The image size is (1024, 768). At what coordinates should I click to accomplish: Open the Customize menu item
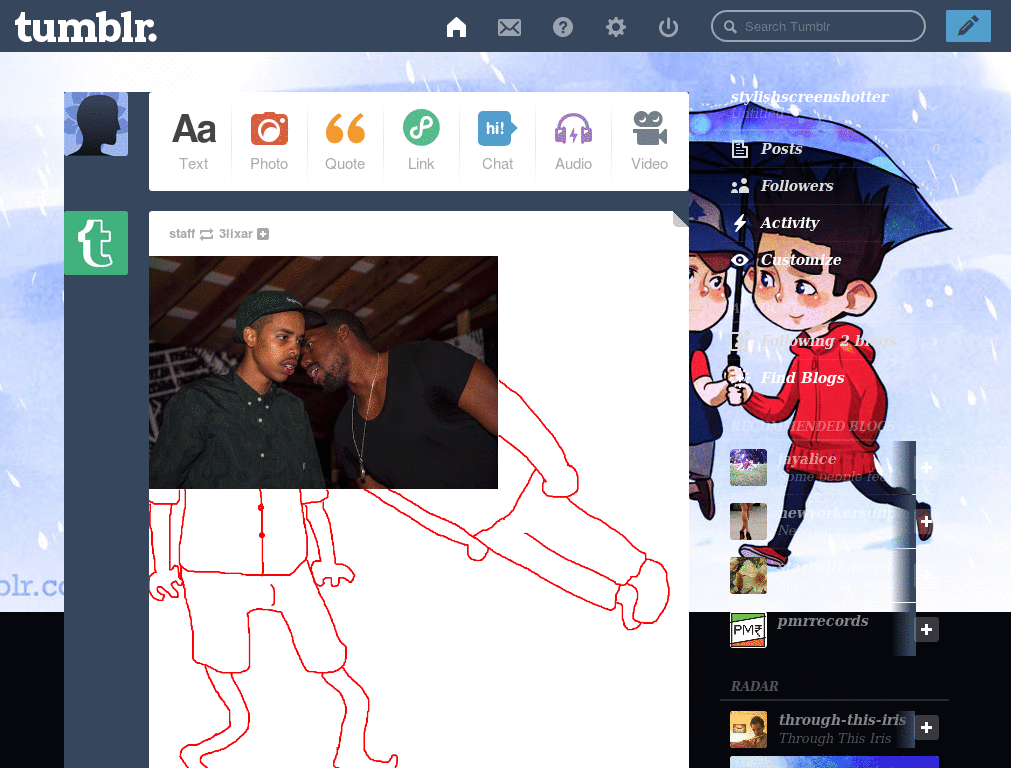801,260
